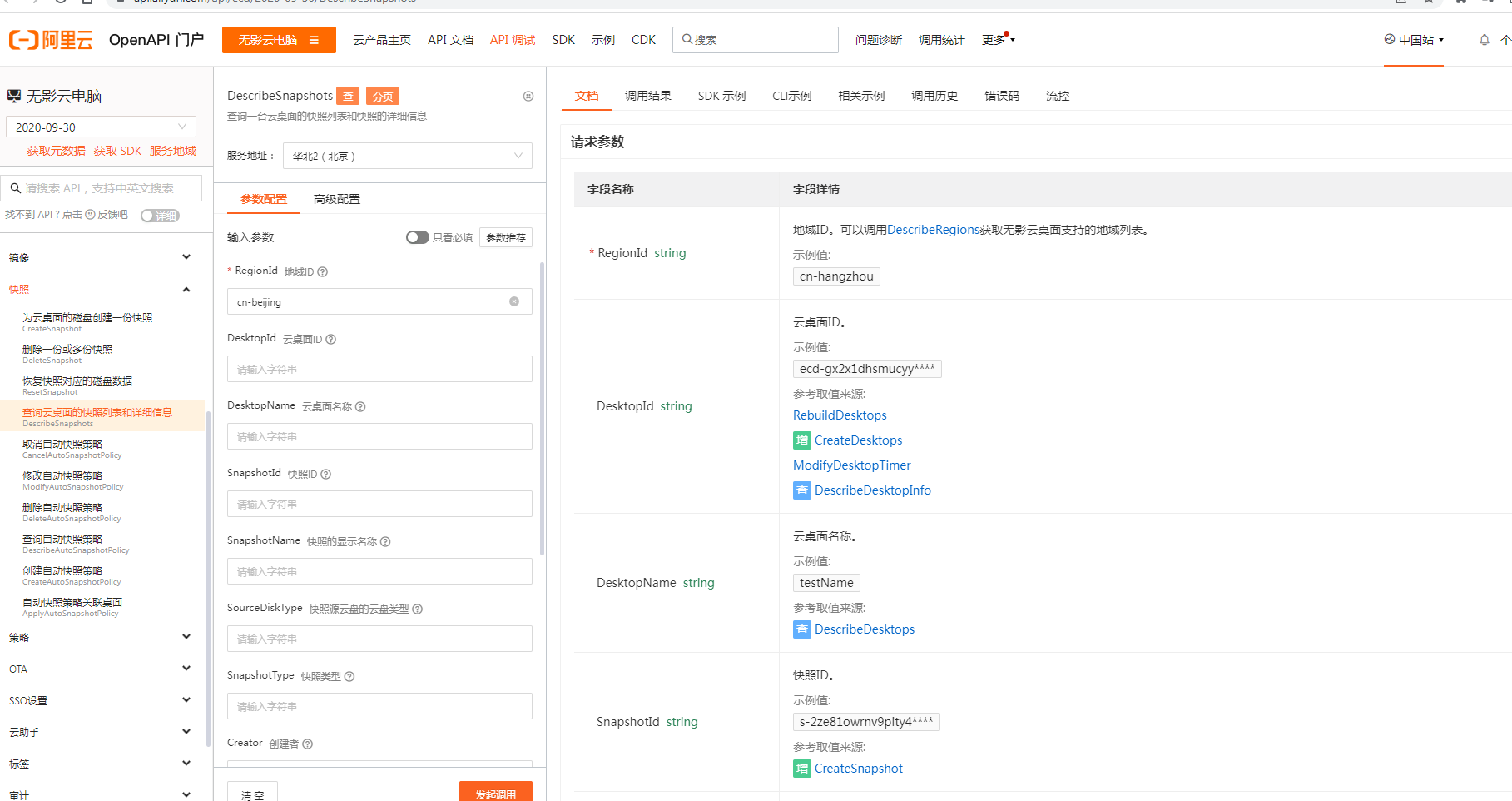Open the DescribeRegions link

click(x=933, y=230)
